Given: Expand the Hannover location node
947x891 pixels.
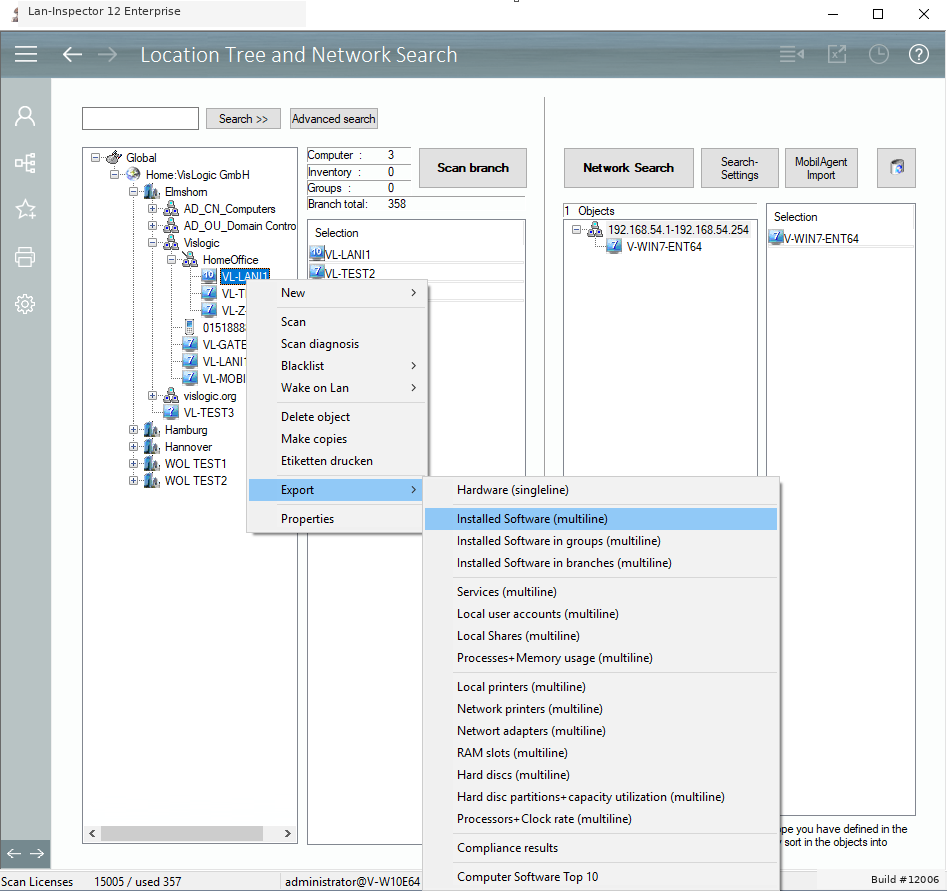Looking at the screenshot, I should [133, 446].
